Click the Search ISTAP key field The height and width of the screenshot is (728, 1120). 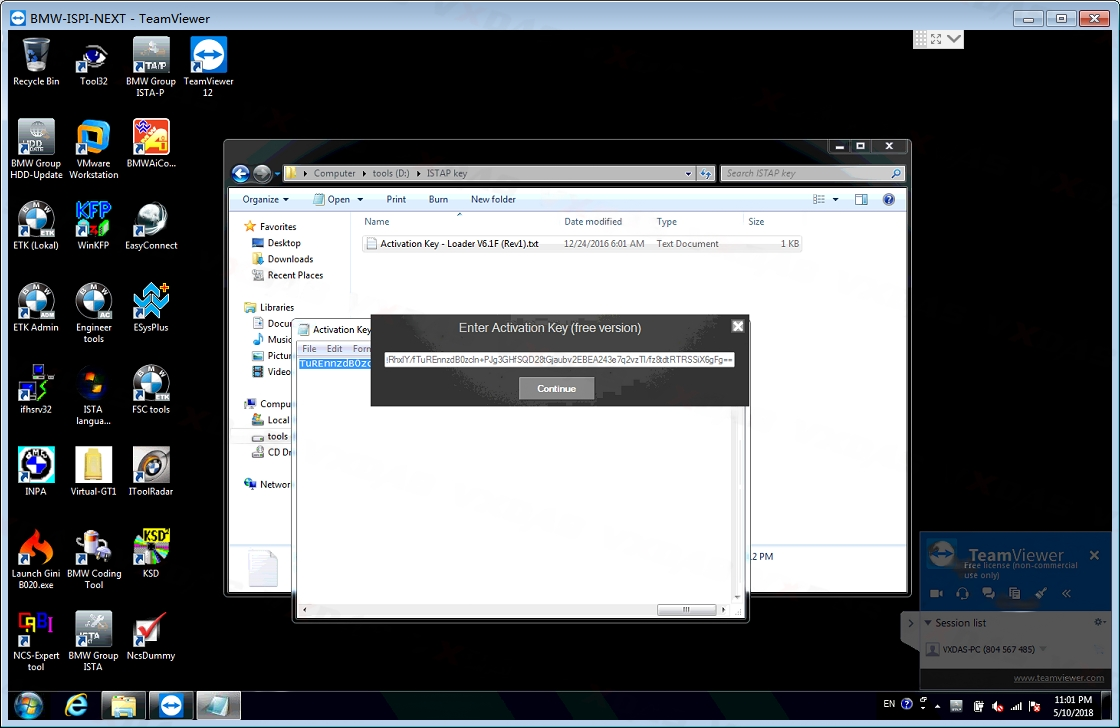pyautogui.click(x=812, y=174)
